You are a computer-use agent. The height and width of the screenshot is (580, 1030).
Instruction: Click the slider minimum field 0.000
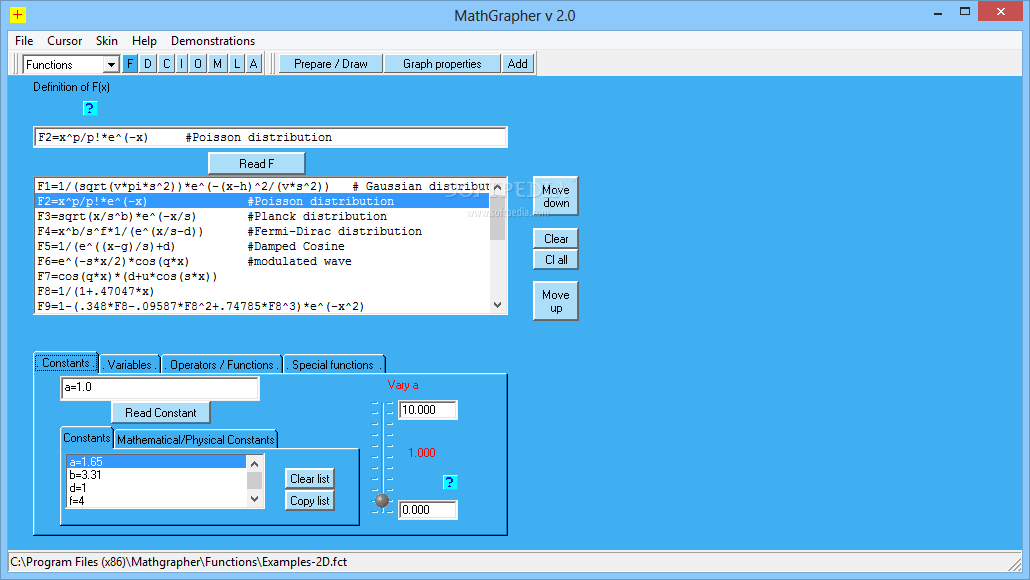(428, 510)
